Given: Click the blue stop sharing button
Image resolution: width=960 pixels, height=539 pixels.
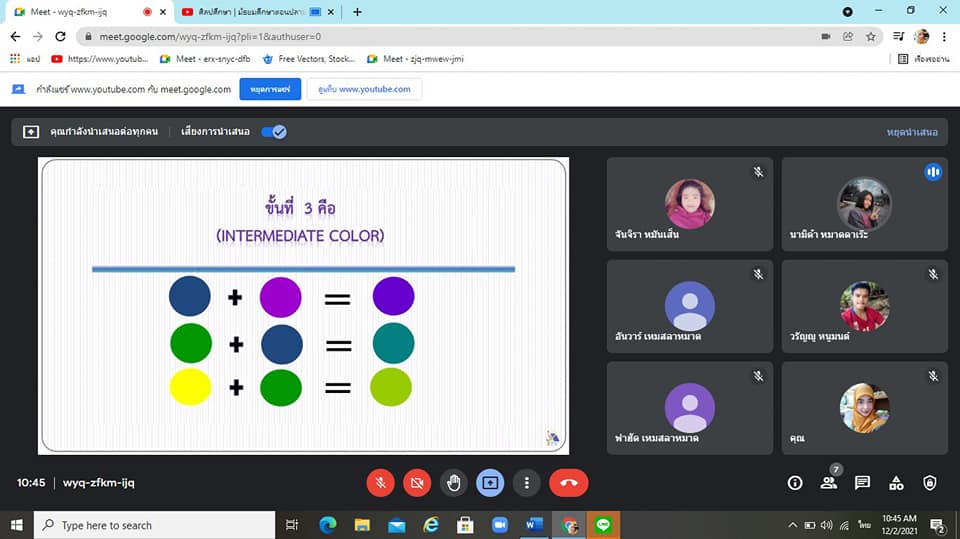Looking at the screenshot, I should 270,89.
